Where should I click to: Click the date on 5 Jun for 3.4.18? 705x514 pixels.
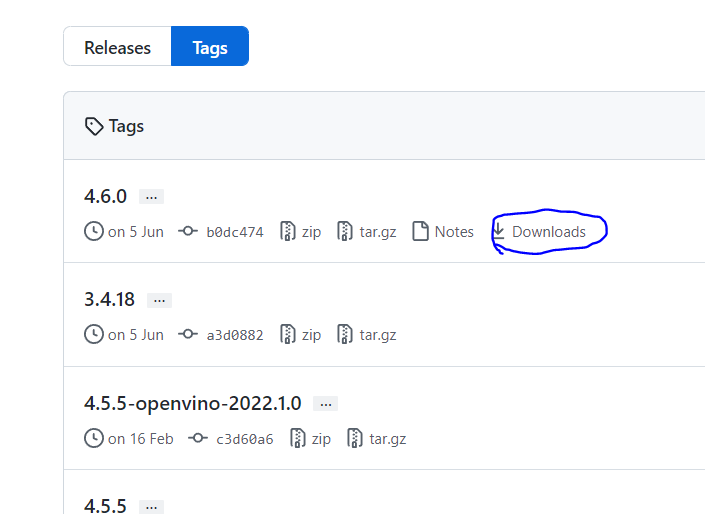[x=135, y=335]
